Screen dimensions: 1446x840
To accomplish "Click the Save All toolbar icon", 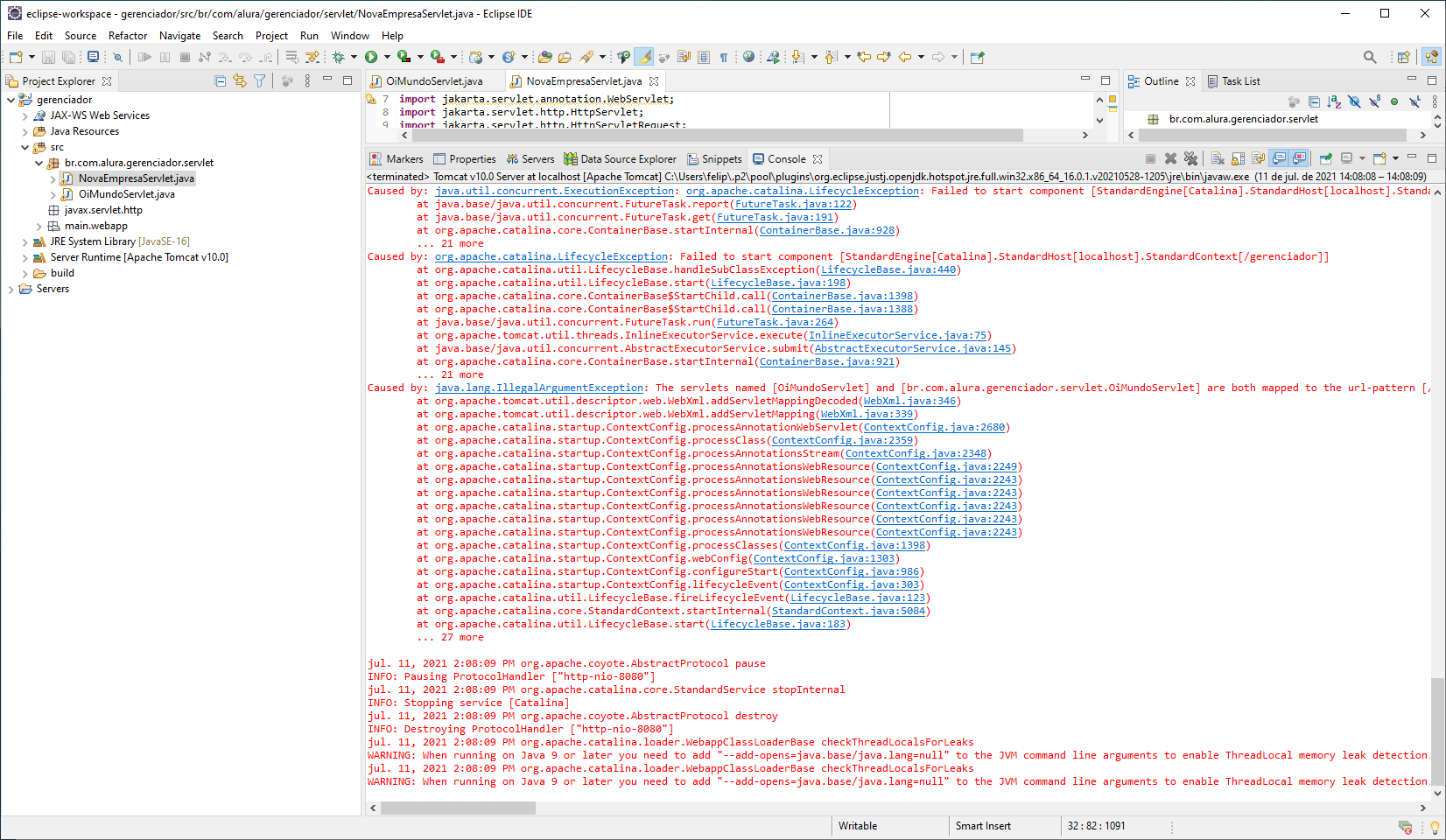I will click(68, 57).
